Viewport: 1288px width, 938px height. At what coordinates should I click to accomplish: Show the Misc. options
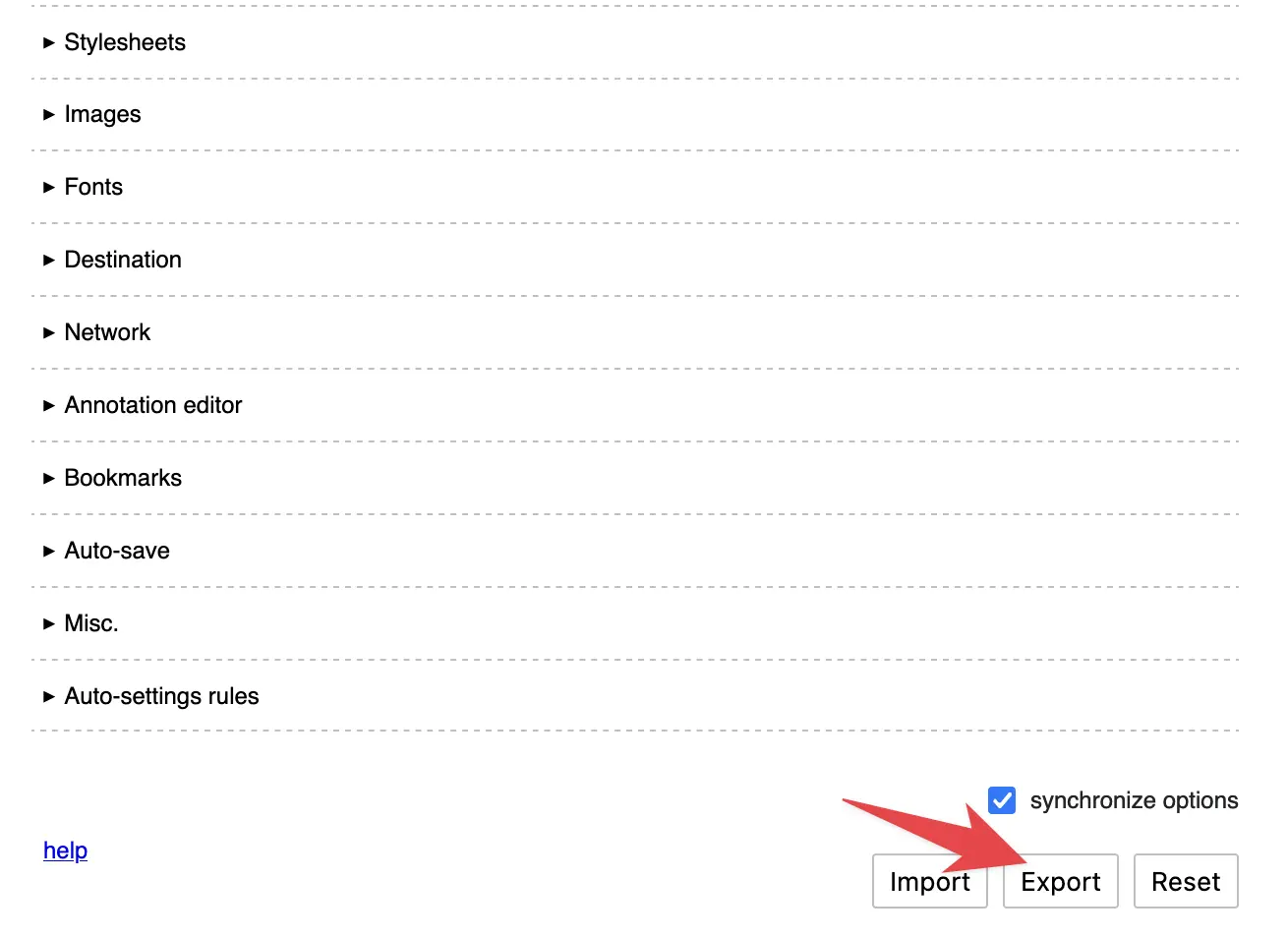pos(90,624)
